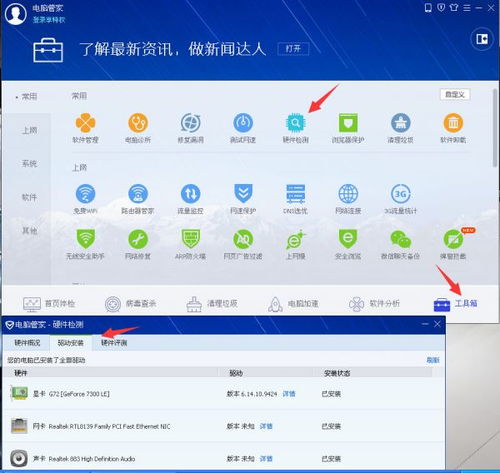Click the 自定义 customize button
The width and height of the screenshot is (500, 473).
[455, 95]
